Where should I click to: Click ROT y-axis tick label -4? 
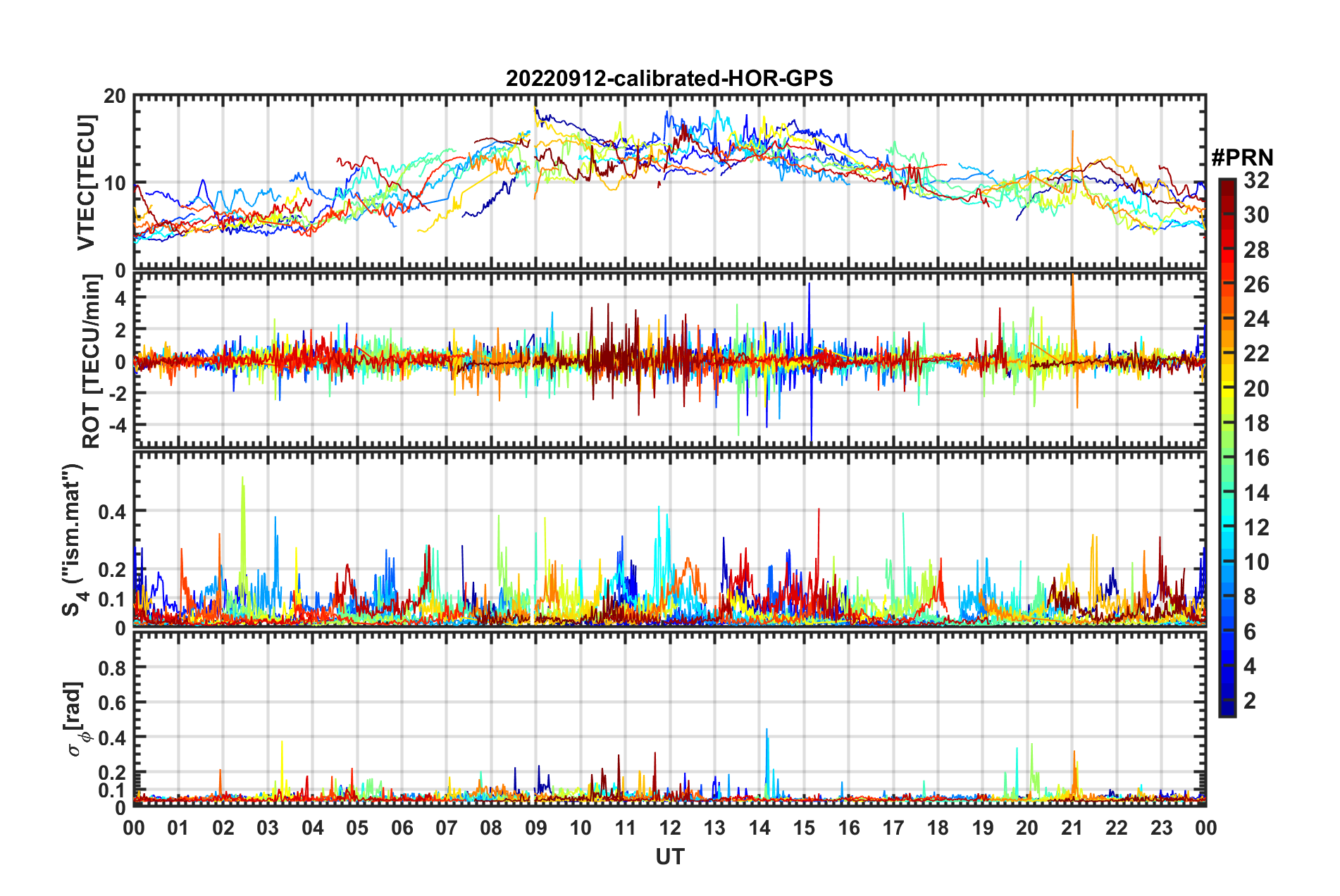118,425
